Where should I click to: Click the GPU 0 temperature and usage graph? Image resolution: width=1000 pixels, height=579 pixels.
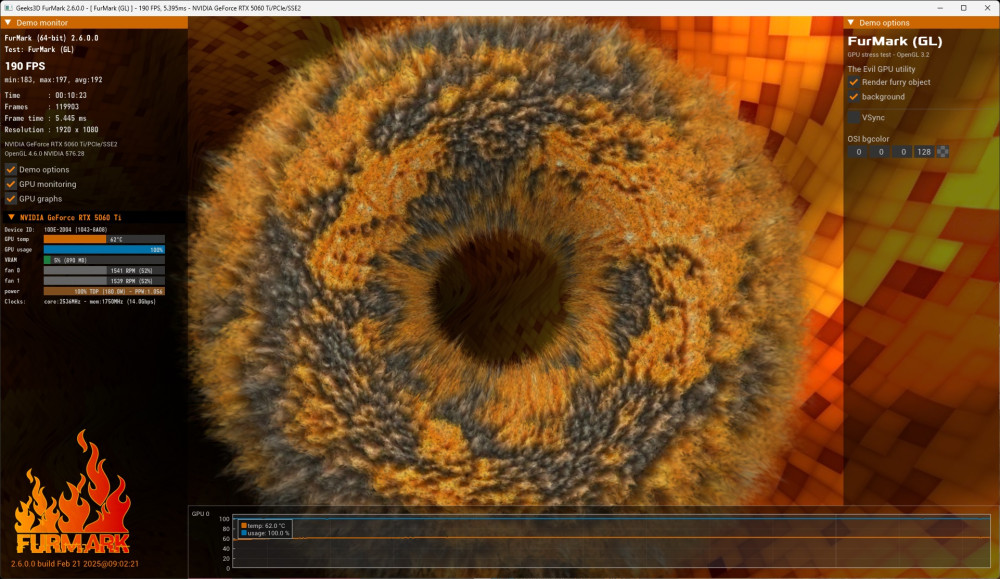(x=611, y=541)
